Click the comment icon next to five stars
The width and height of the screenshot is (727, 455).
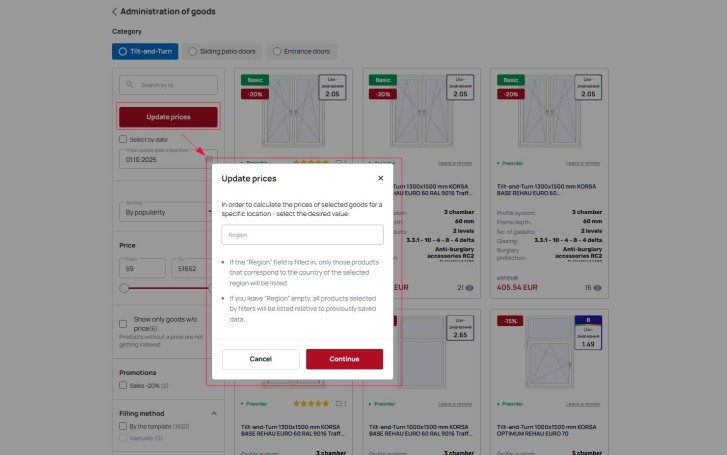point(339,404)
